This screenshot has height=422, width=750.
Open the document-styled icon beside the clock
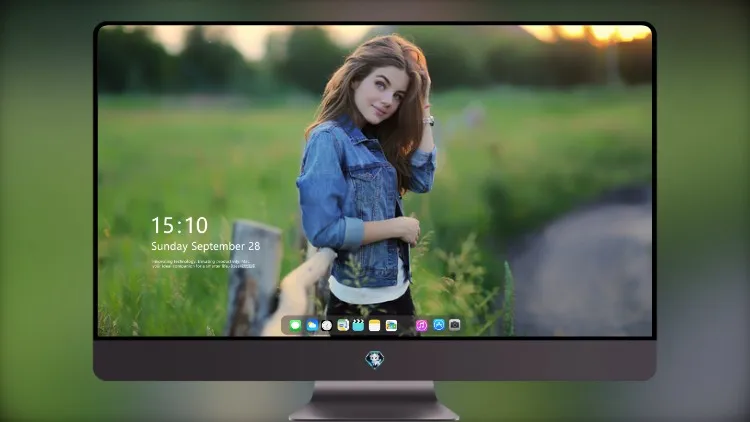pyautogui.click(x=342, y=325)
